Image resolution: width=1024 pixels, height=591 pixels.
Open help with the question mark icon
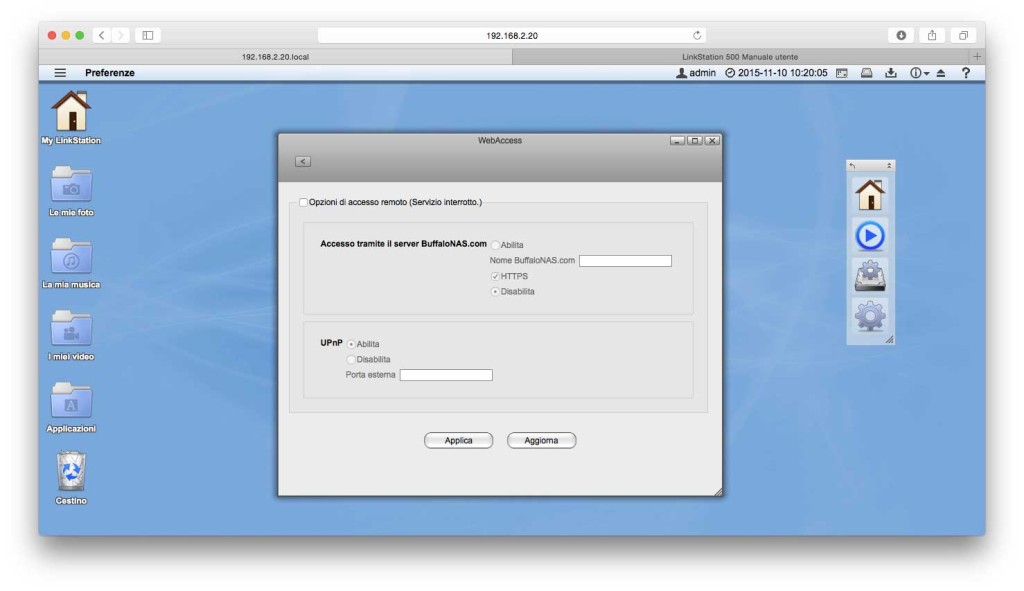click(966, 73)
